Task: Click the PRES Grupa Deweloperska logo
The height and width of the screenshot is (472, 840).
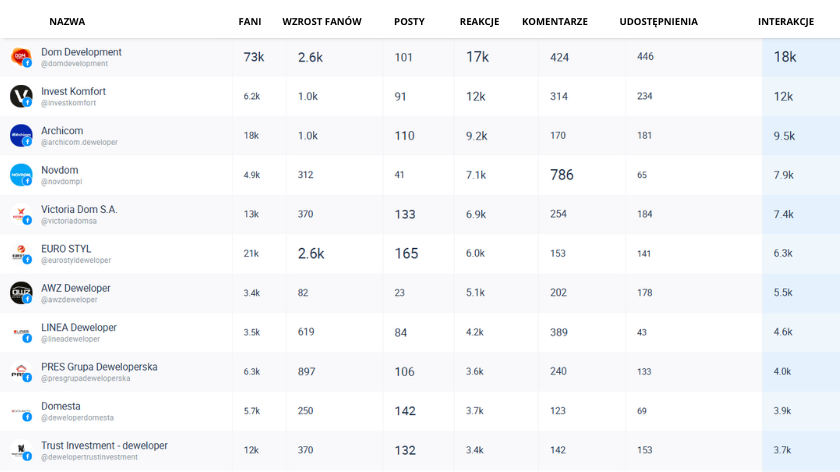Action: (x=21, y=371)
